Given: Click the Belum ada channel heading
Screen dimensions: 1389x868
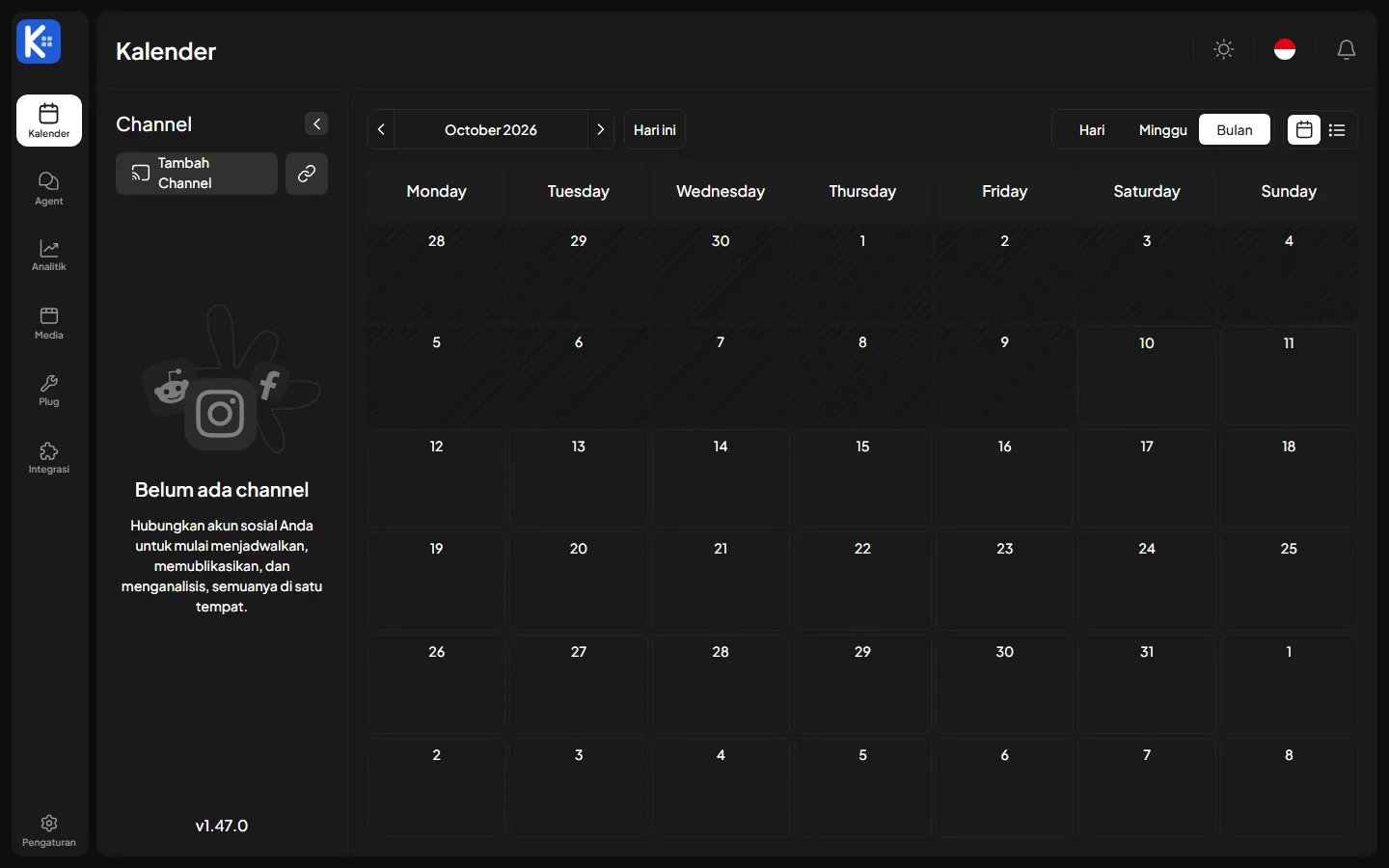Looking at the screenshot, I should click(222, 490).
